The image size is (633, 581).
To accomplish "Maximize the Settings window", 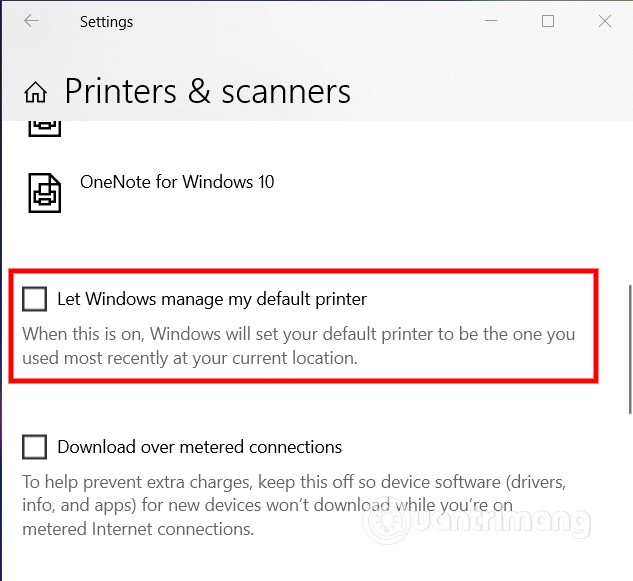I will click(548, 21).
